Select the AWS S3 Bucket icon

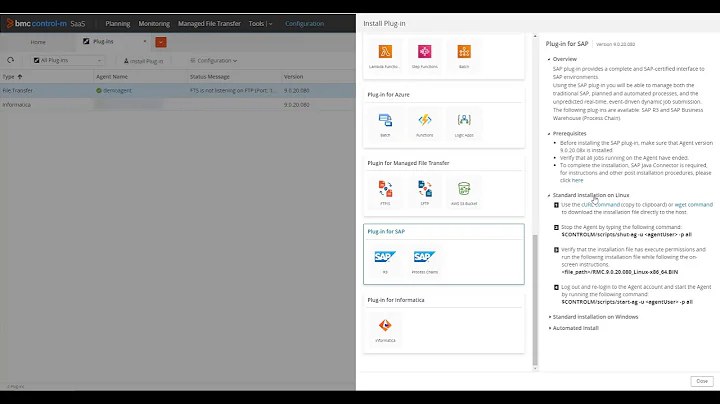click(x=464, y=189)
